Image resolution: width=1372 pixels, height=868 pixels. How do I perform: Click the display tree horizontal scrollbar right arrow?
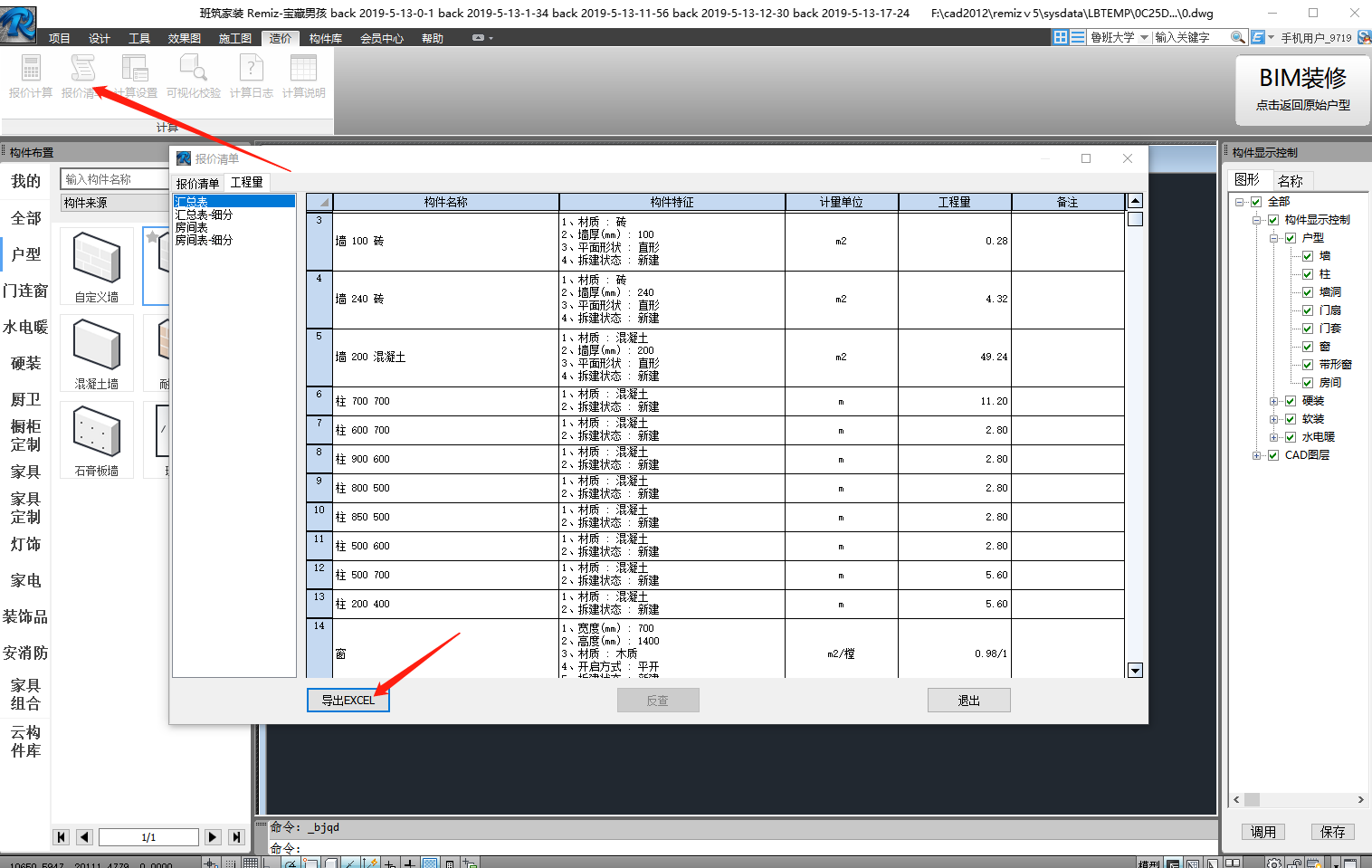click(1360, 800)
